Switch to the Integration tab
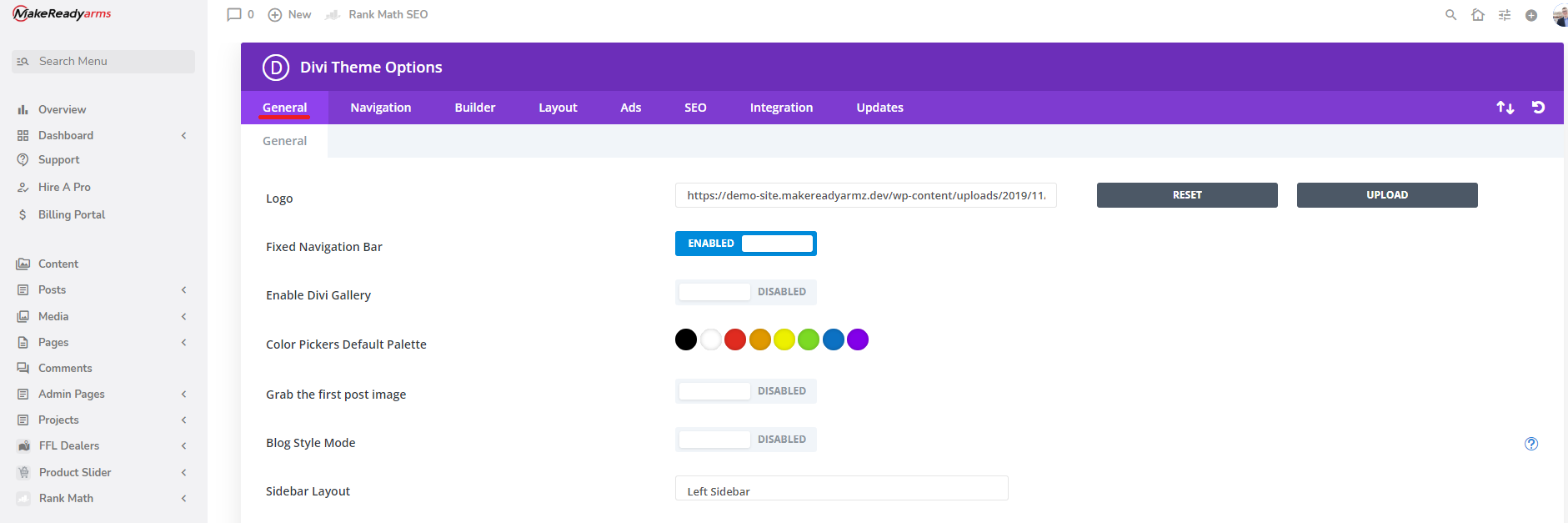Image resolution: width=1568 pixels, height=523 pixels. tap(781, 108)
